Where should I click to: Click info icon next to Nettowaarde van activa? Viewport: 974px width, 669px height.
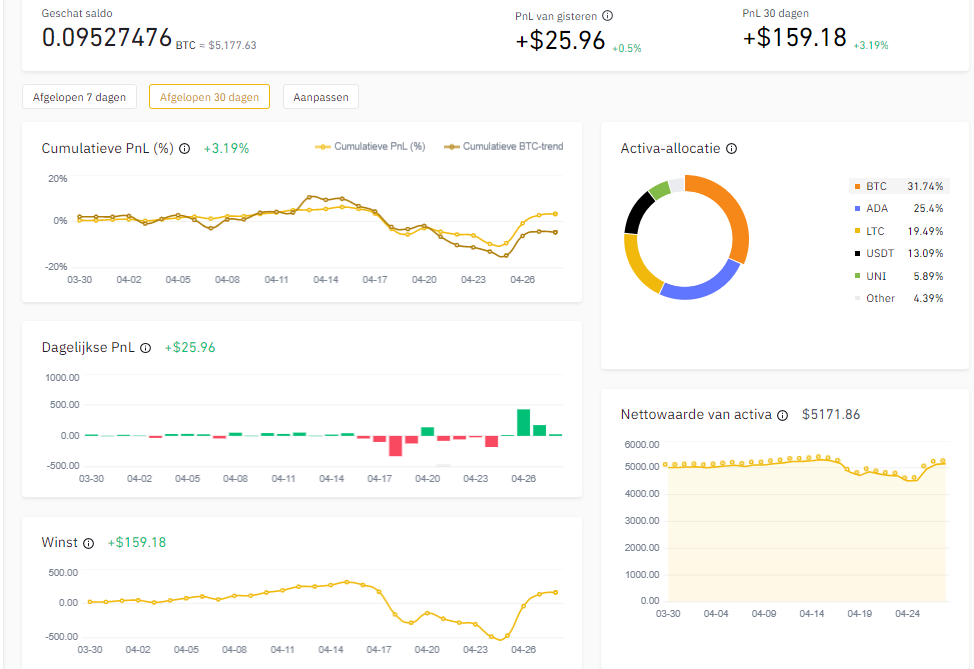[783, 414]
